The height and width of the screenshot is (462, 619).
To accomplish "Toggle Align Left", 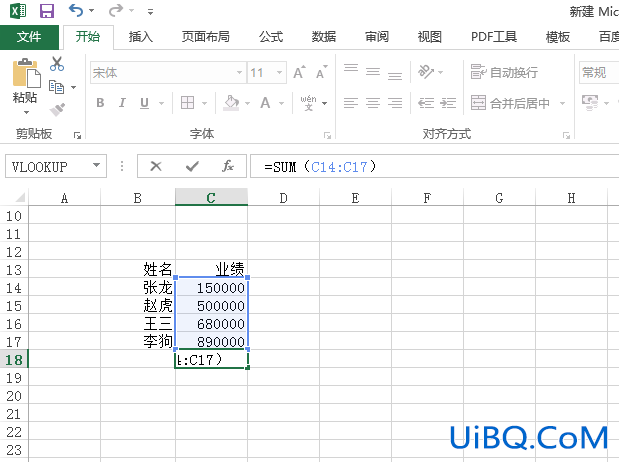I will coord(351,103).
